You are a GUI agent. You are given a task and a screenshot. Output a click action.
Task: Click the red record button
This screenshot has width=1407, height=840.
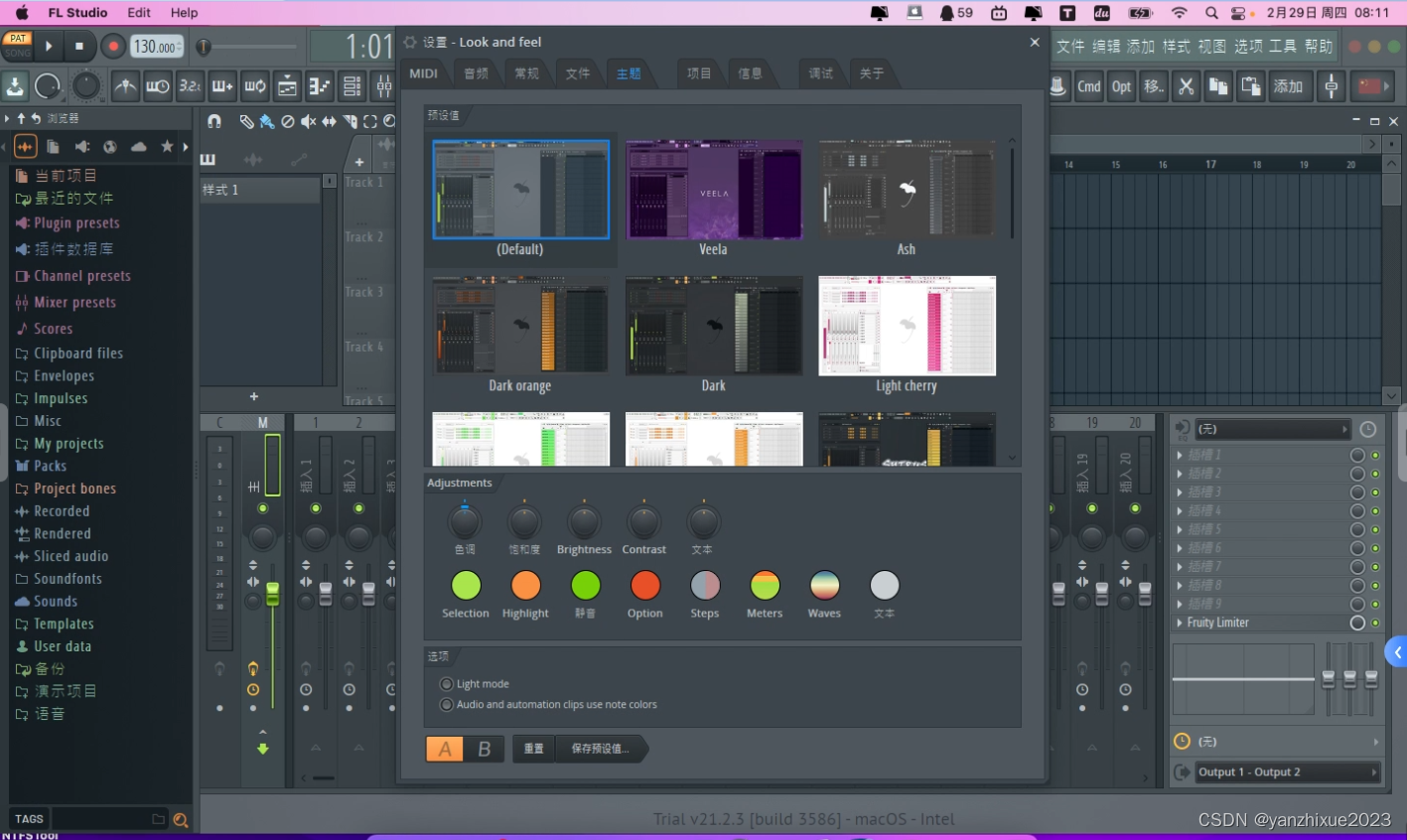(113, 46)
